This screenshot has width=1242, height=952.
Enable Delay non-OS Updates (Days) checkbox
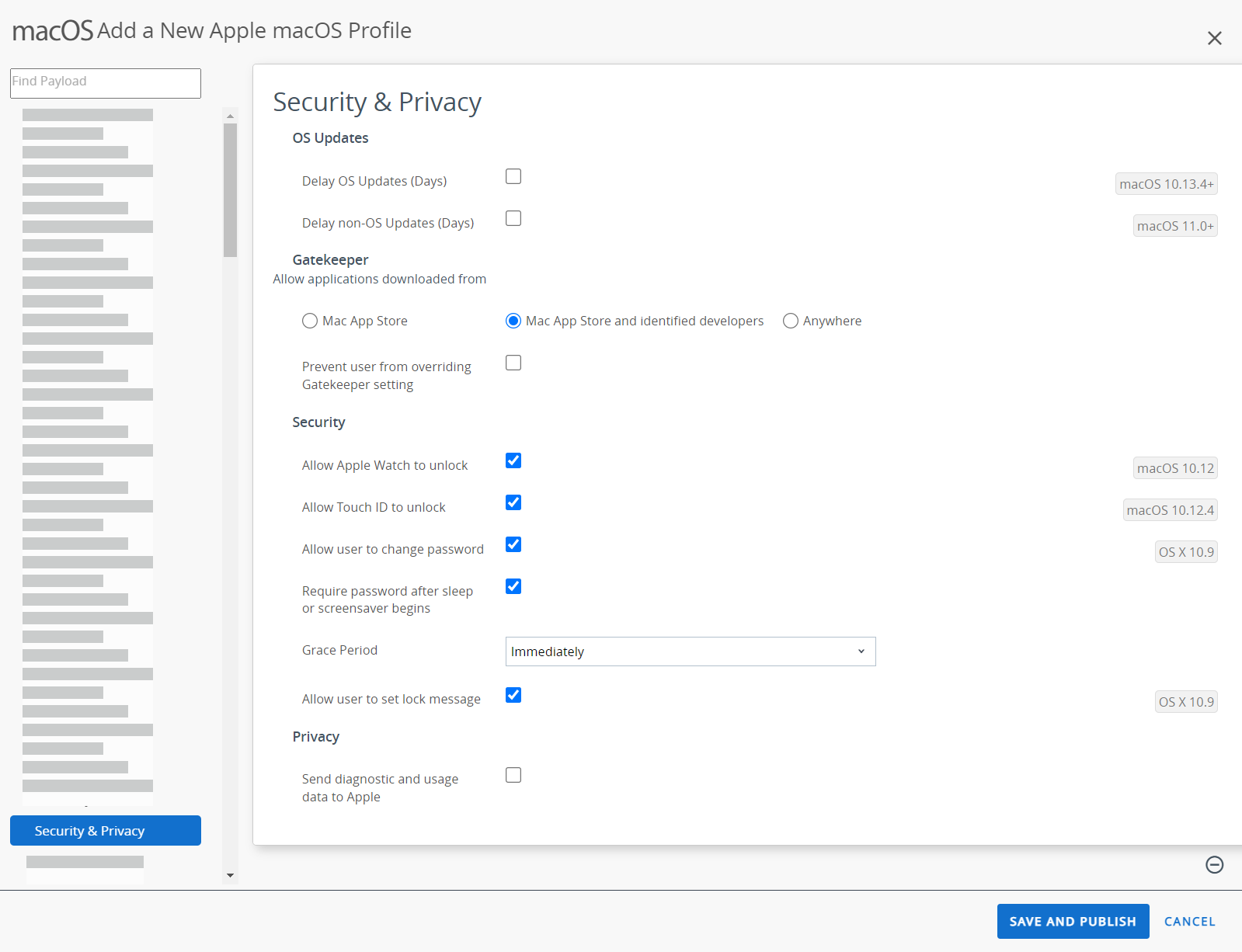click(513, 218)
